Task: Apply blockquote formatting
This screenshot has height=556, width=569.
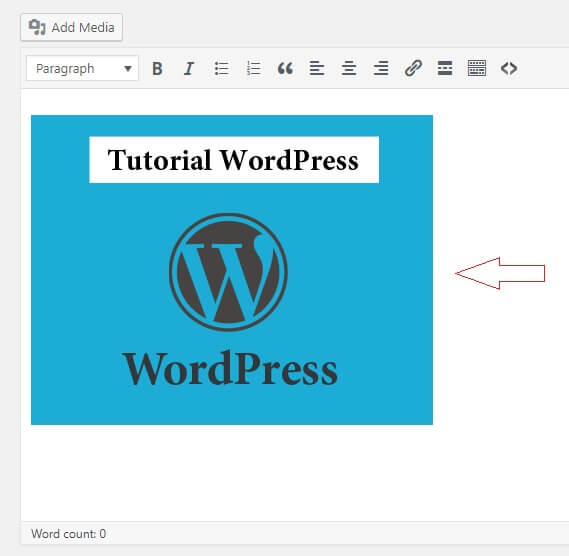Action: point(285,68)
